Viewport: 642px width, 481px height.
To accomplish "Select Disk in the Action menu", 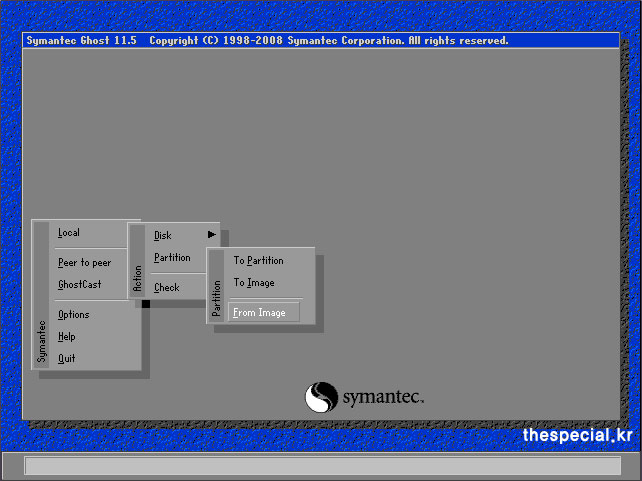I will point(163,235).
